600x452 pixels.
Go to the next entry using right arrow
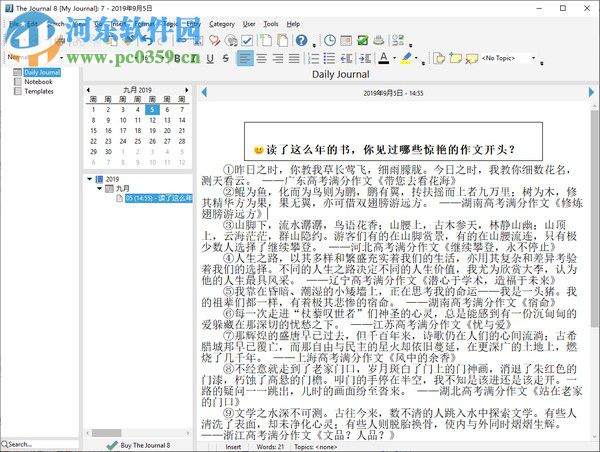(x=591, y=92)
